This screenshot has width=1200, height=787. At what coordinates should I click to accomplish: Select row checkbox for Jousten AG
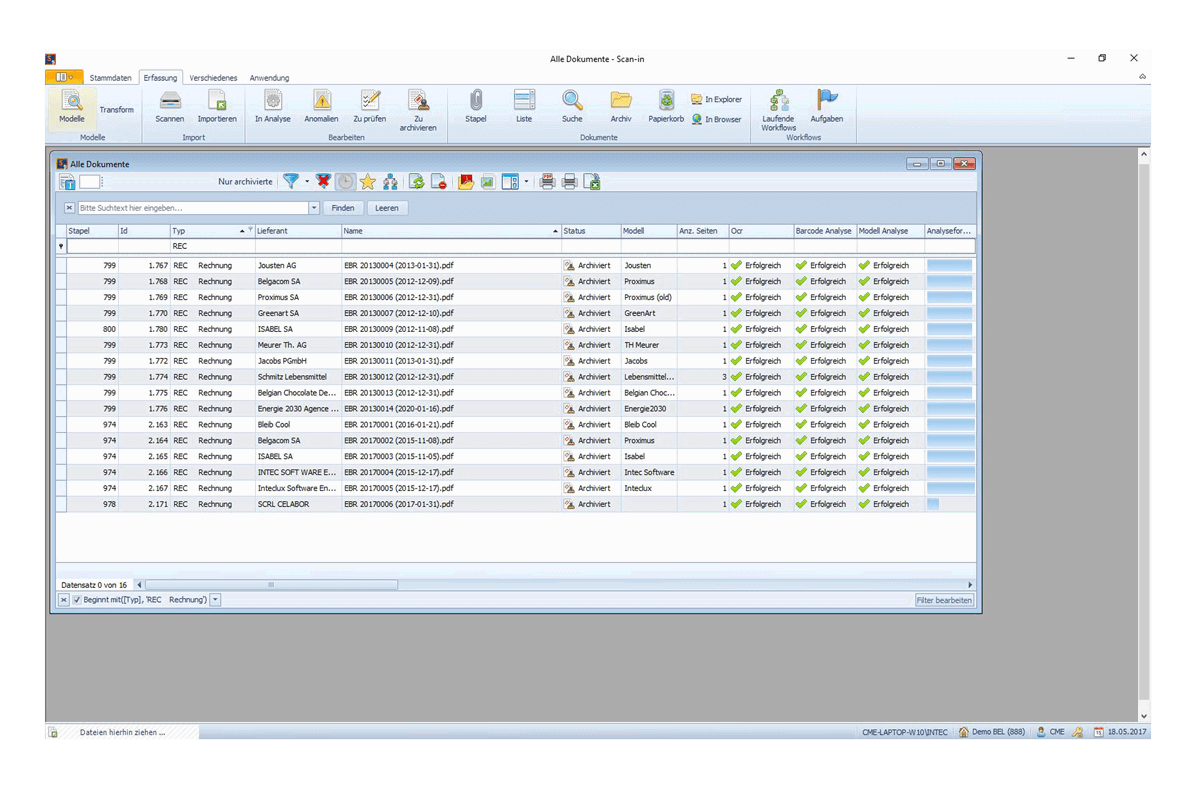point(61,266)
